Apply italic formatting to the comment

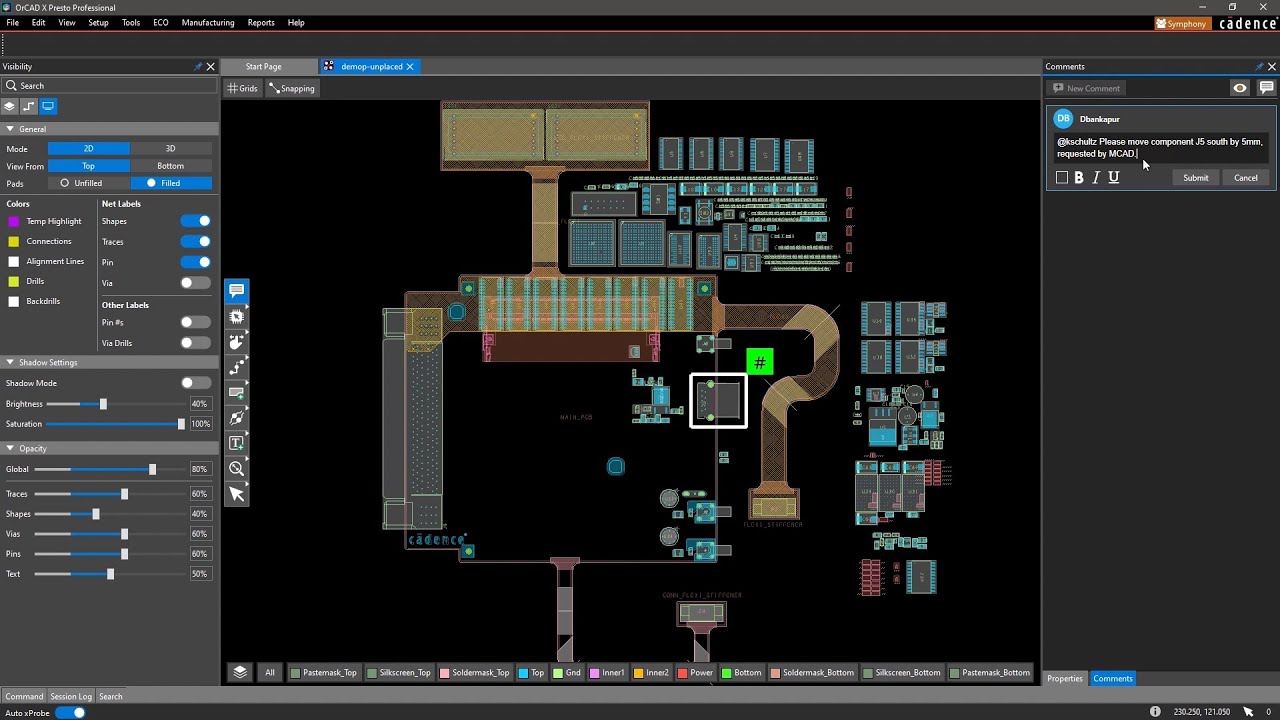1096,178
